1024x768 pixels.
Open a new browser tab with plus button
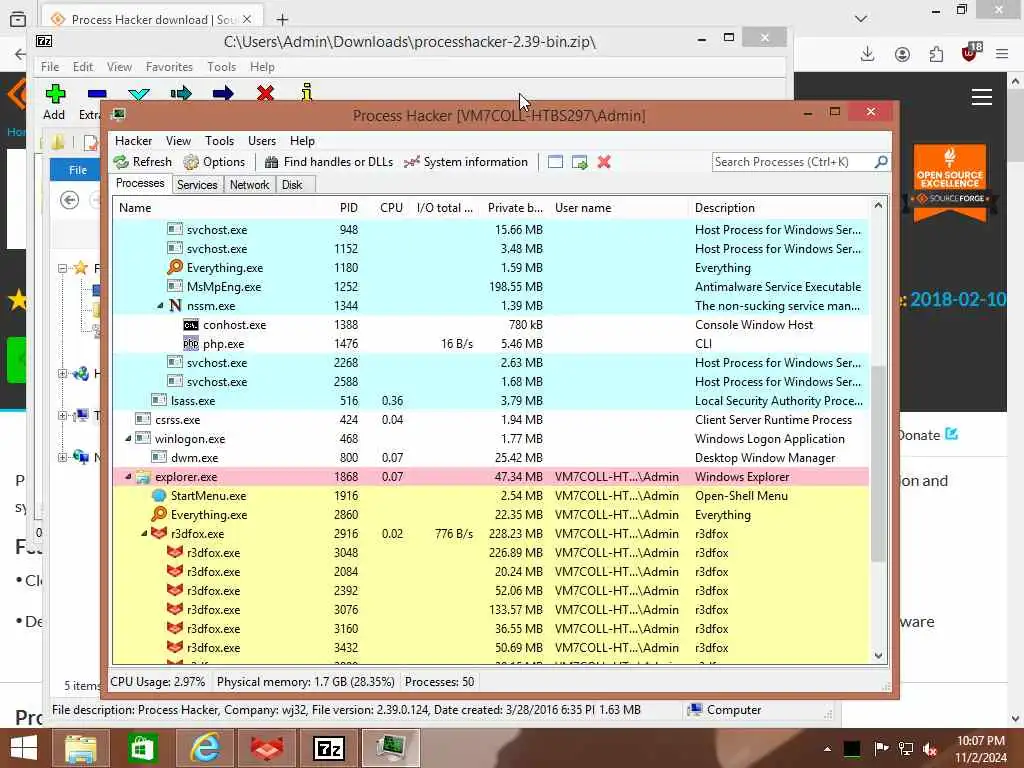[282, 20]
